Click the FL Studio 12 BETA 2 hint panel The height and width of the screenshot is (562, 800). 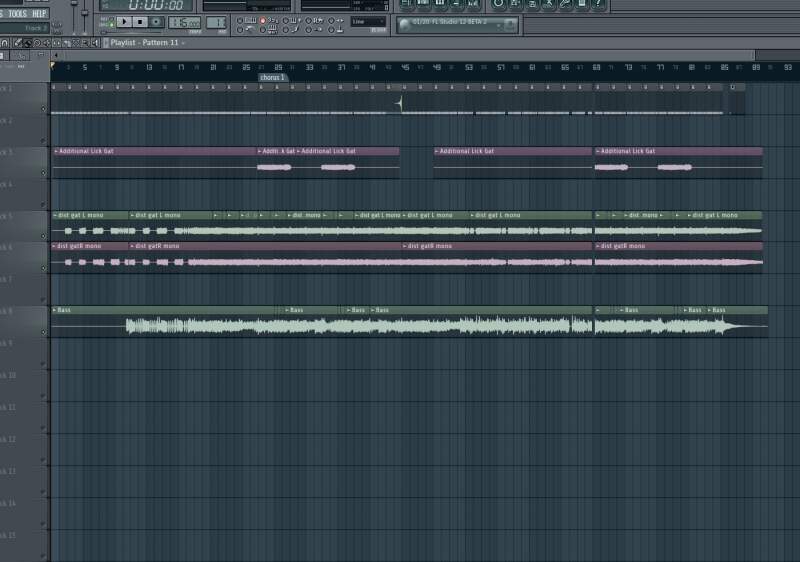[457, 23]
